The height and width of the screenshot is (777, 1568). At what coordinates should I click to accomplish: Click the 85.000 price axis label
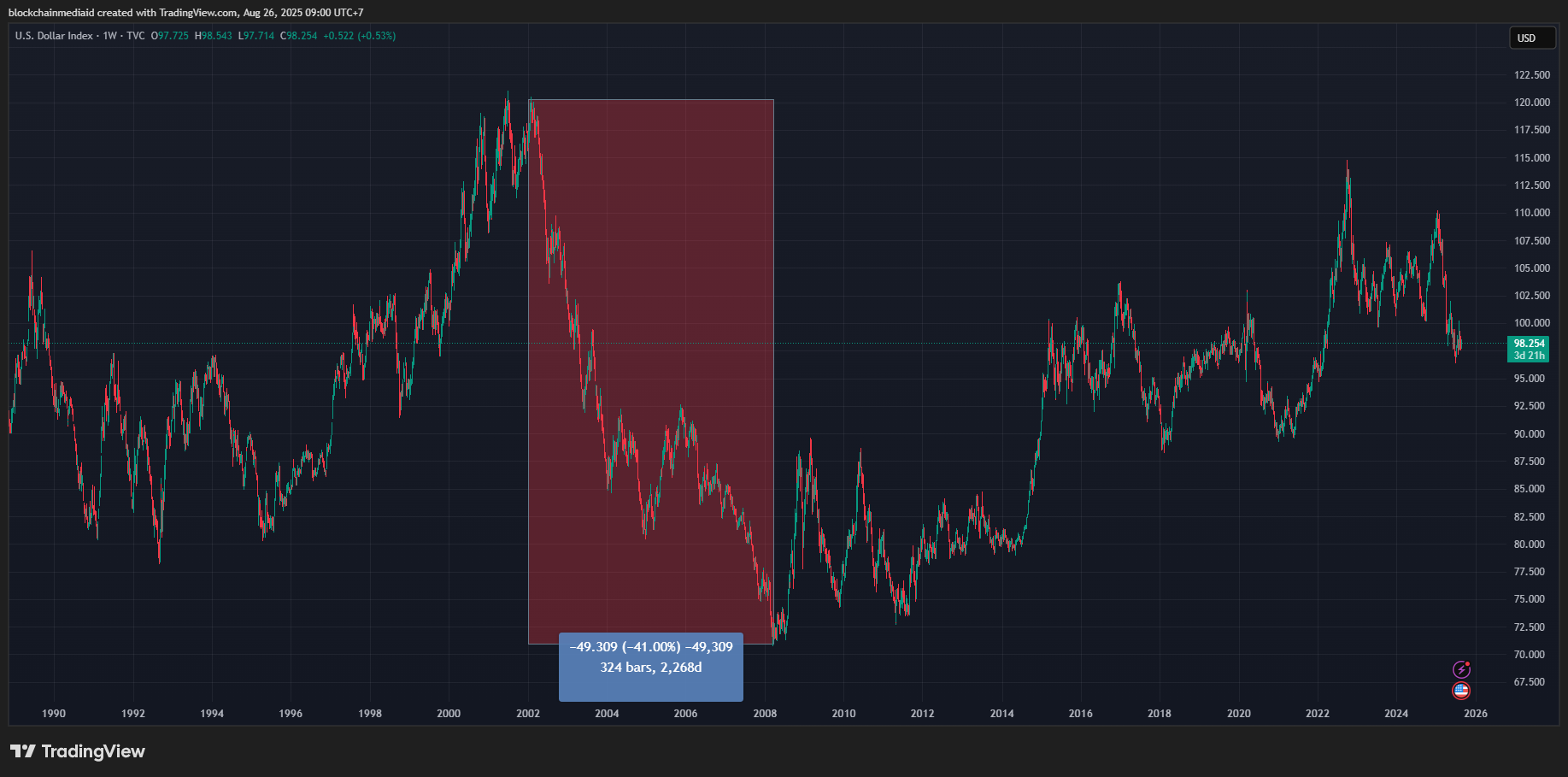click(x=1531, y=489)
